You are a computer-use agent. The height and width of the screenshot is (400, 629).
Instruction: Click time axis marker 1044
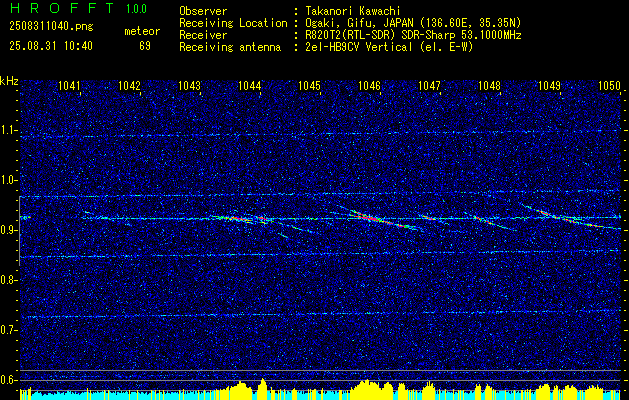[x=250, y=85]
